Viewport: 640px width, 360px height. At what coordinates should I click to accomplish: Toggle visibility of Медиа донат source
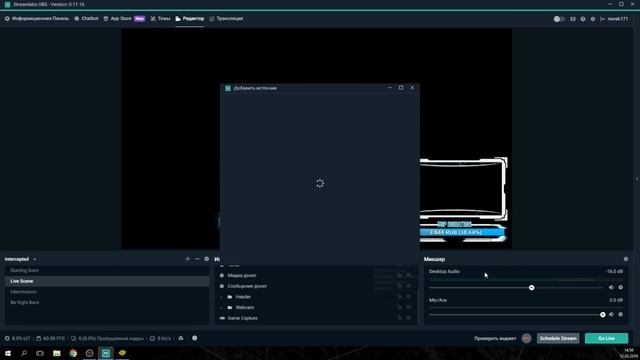click(x=409, y=276)
